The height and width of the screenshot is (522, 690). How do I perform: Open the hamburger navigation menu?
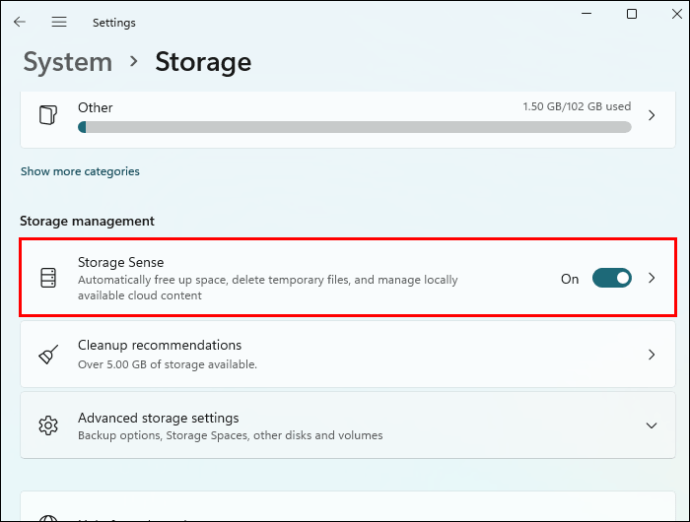pos(59,22)
